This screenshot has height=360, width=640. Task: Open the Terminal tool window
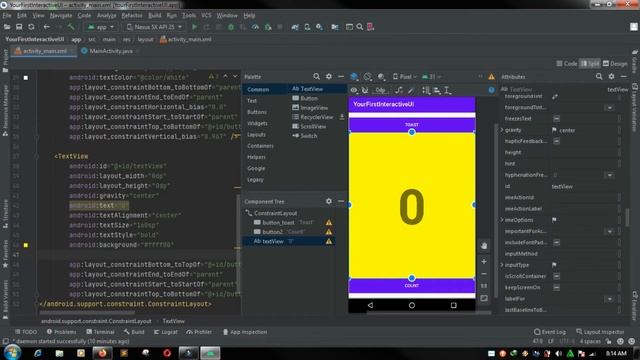100,332
